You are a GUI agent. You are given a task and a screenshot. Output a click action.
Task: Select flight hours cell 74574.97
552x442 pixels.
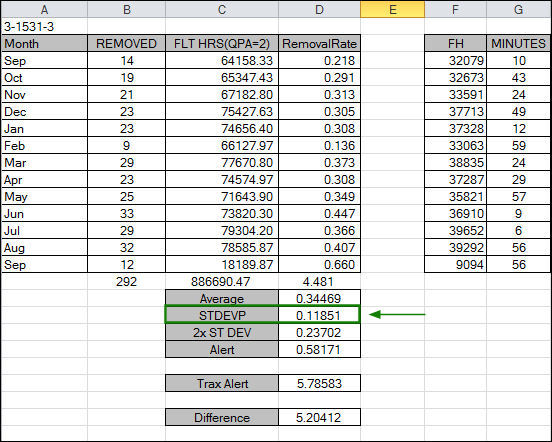pyautogui.click(x=222, y=179)
